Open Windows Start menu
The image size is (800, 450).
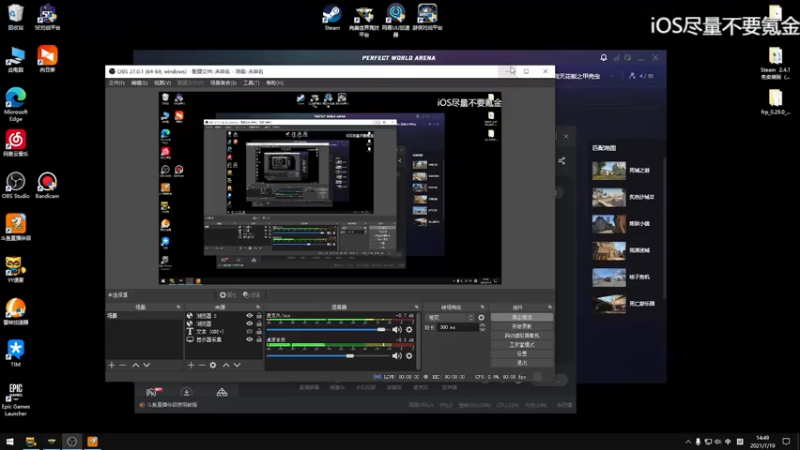tap(10, 441)
